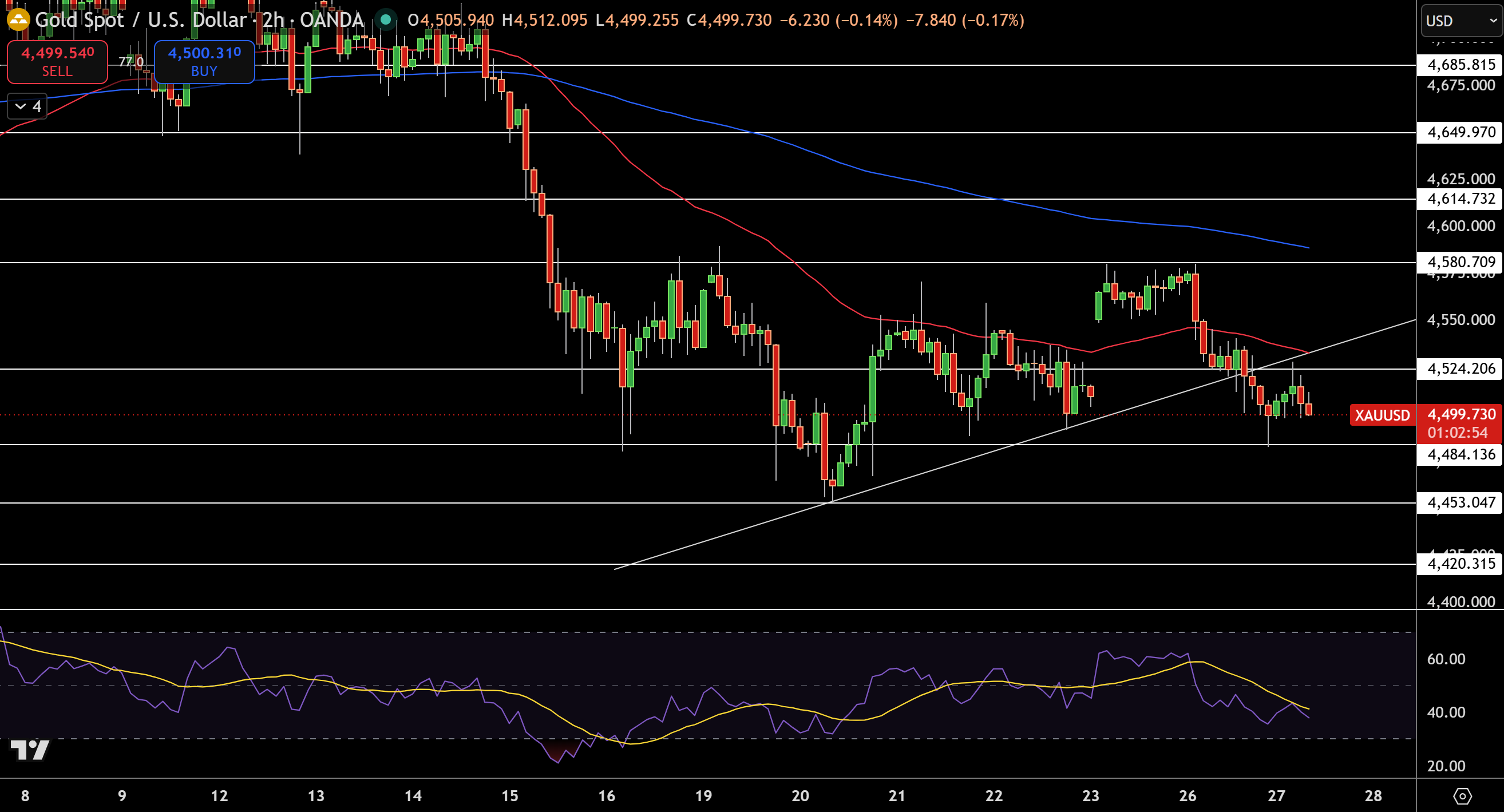1504x812 pixels.
Task: Select the 4,614.732 horizontal line price label
Action: (x=1459, y=199)
